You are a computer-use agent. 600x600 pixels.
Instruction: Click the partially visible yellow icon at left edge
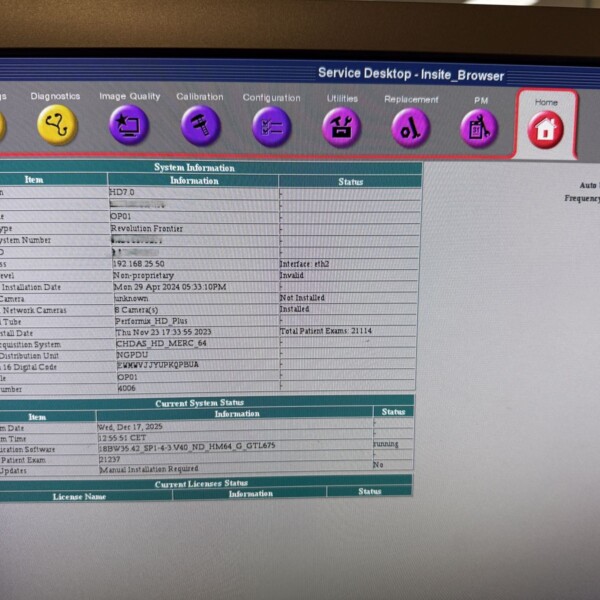click(x=2, y=125)
